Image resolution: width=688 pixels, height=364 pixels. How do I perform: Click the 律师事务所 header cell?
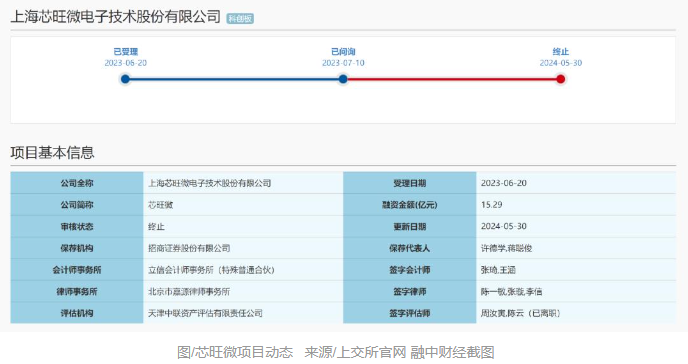(x=77, y=292)
